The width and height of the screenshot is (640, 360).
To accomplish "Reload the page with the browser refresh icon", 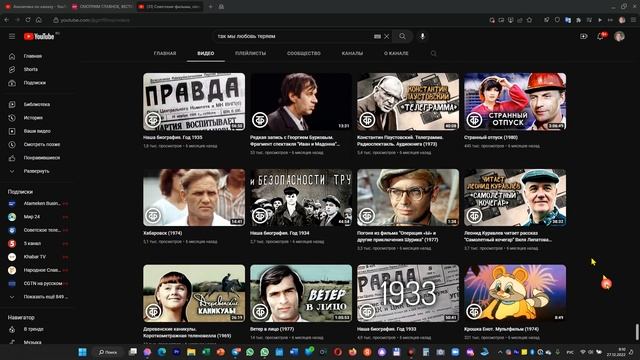I will point(28,20).
